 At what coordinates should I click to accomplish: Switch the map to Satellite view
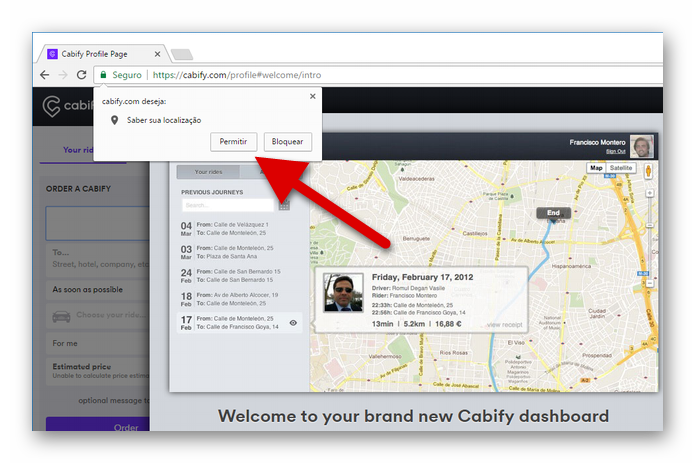point(621,168)
